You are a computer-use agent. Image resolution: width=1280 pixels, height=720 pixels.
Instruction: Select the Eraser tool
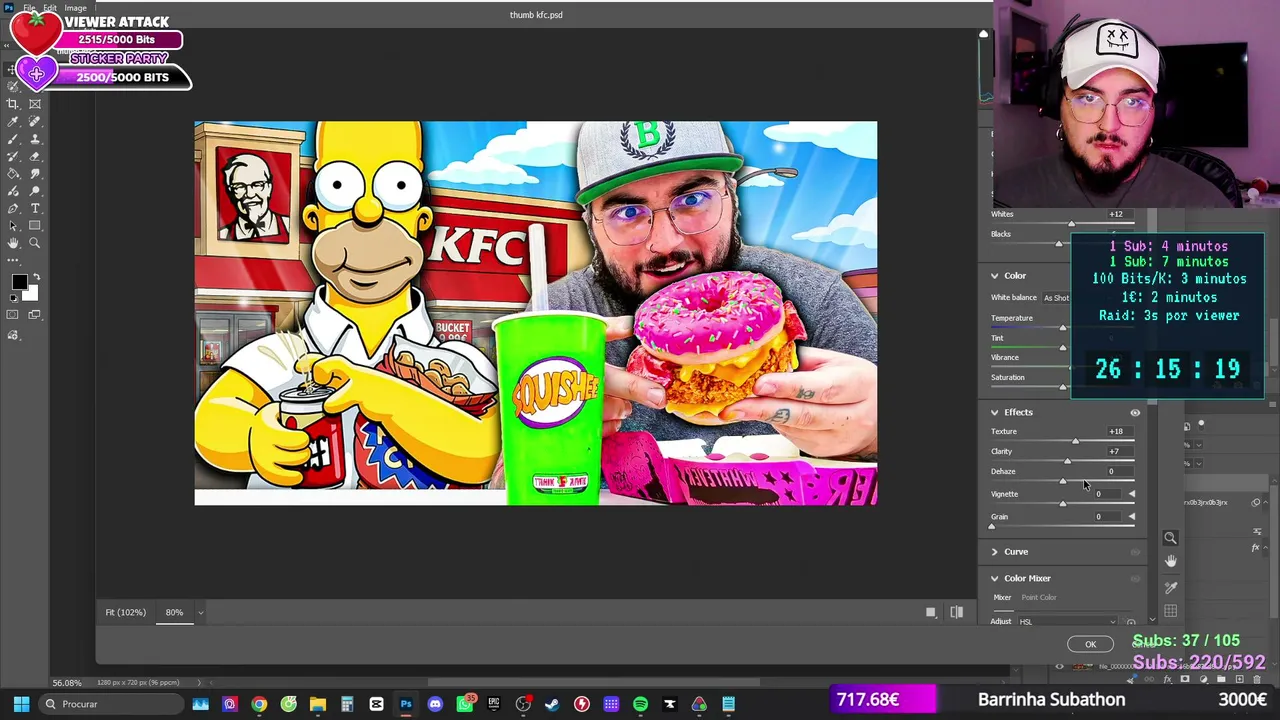(35, 157)
